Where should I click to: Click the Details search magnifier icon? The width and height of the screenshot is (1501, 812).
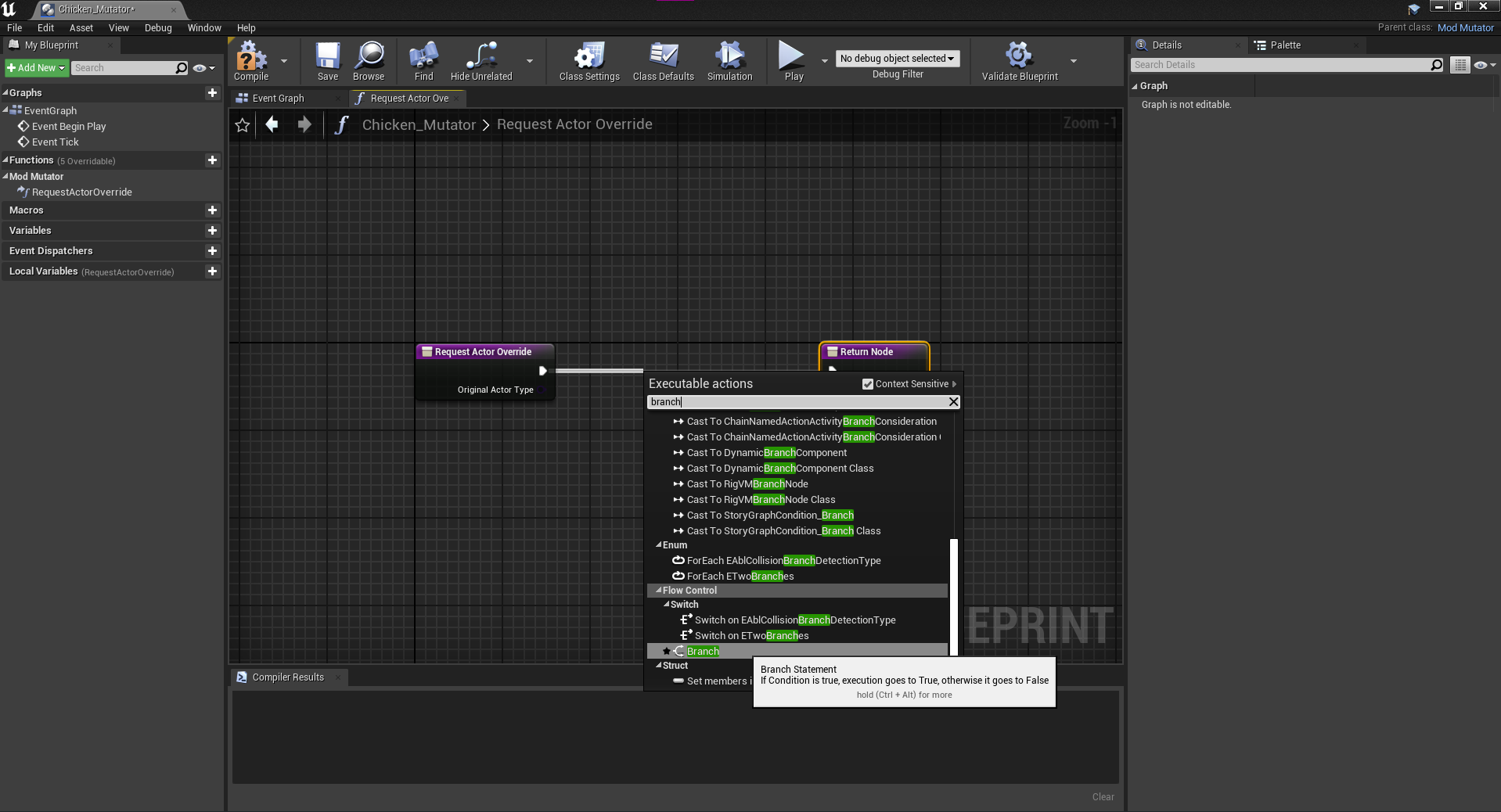[x=1437, y=65]
